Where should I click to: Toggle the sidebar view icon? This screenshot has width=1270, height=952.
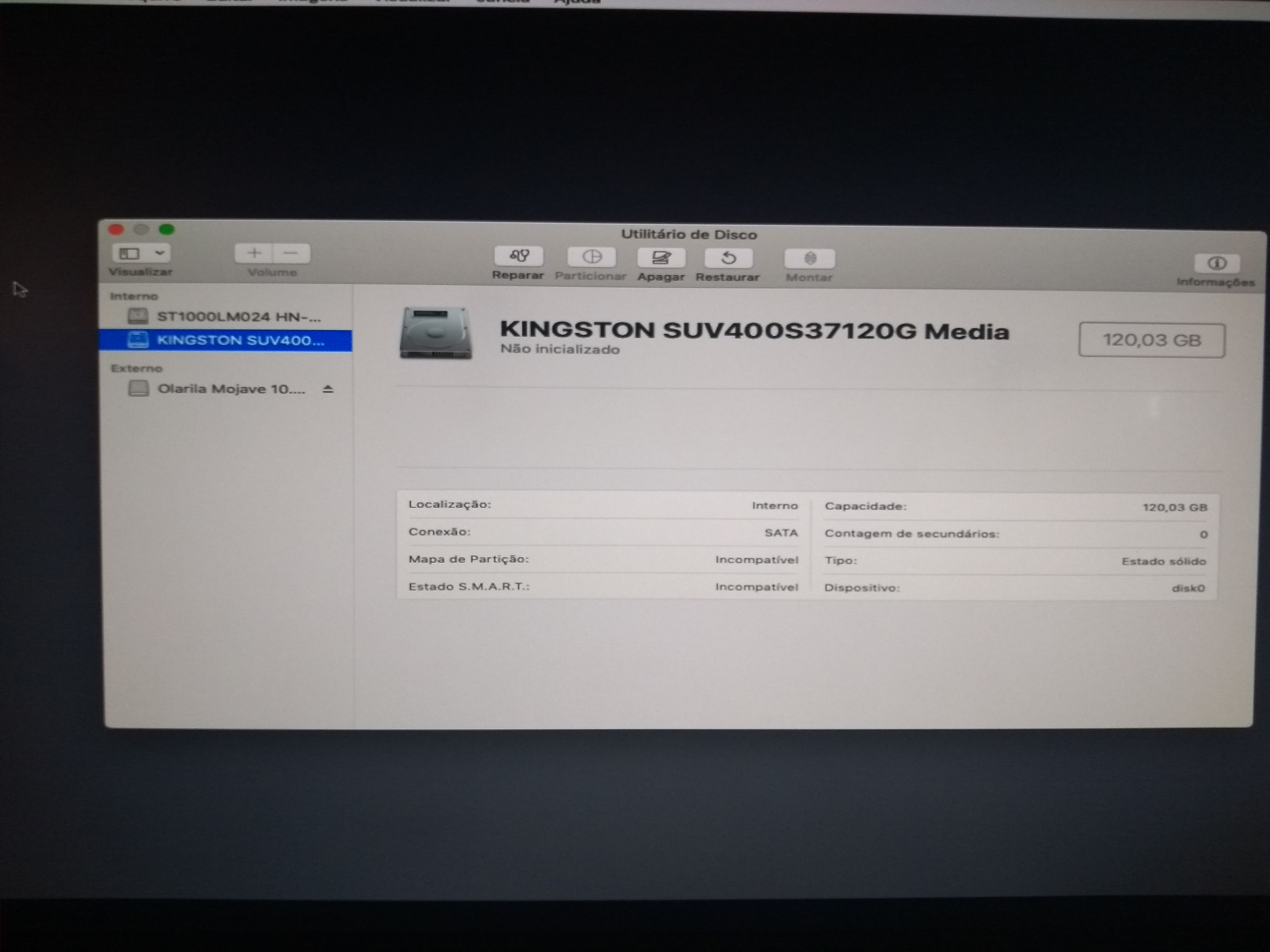click(x=130, y=253)
